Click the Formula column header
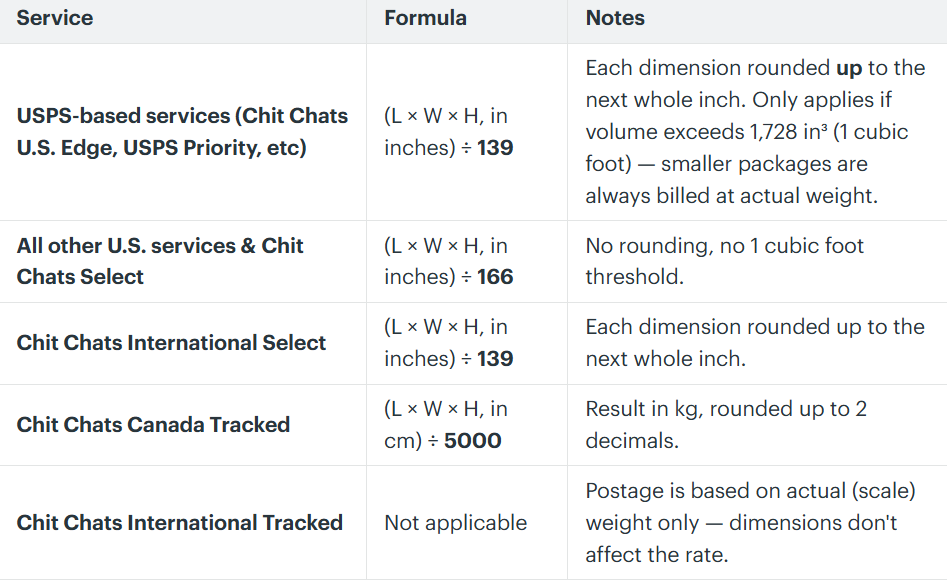Viewport: 947px width, 585px height. pos(425,18)
